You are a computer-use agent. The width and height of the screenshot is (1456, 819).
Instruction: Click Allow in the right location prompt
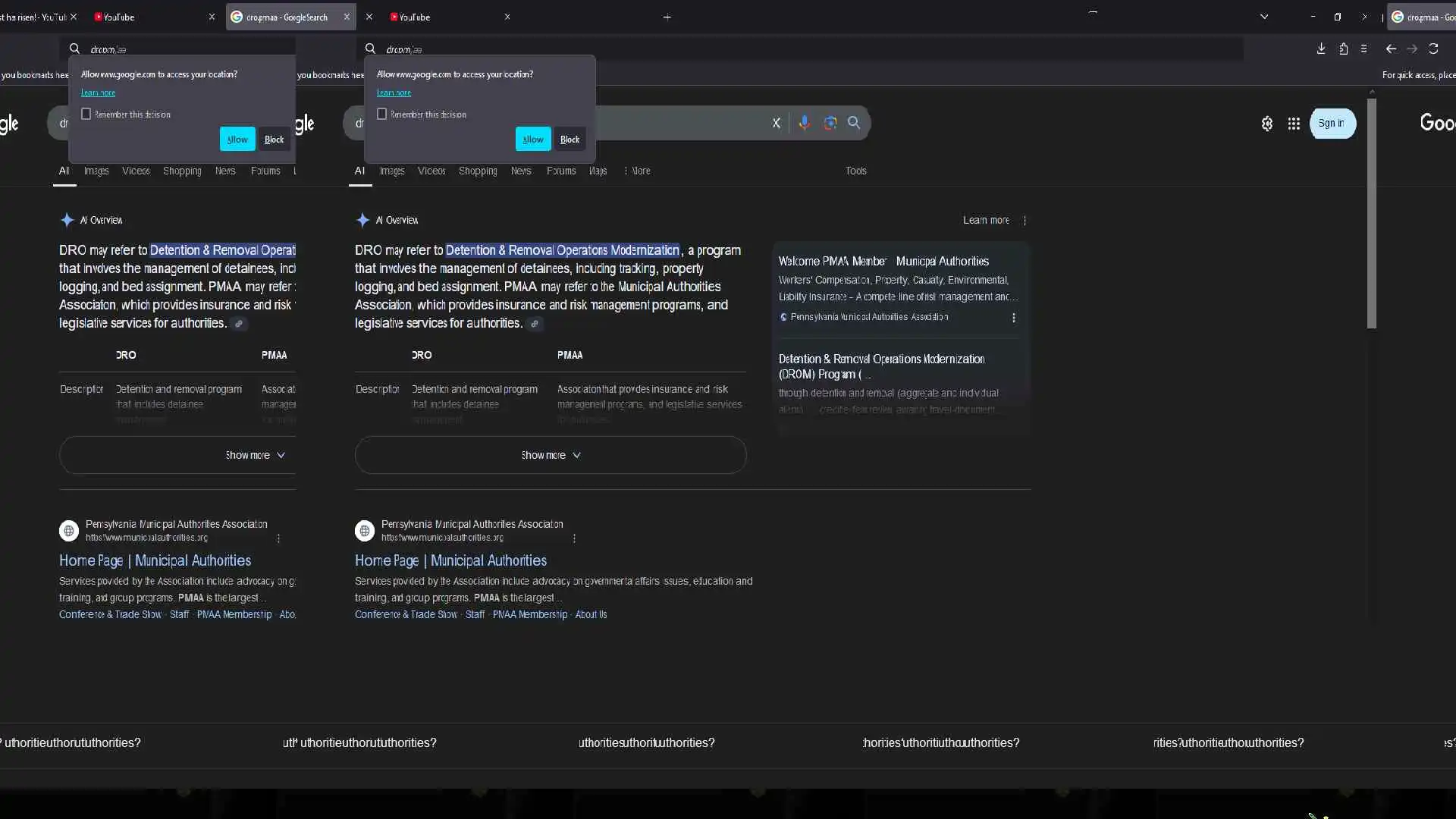click(x=532, y=140)
